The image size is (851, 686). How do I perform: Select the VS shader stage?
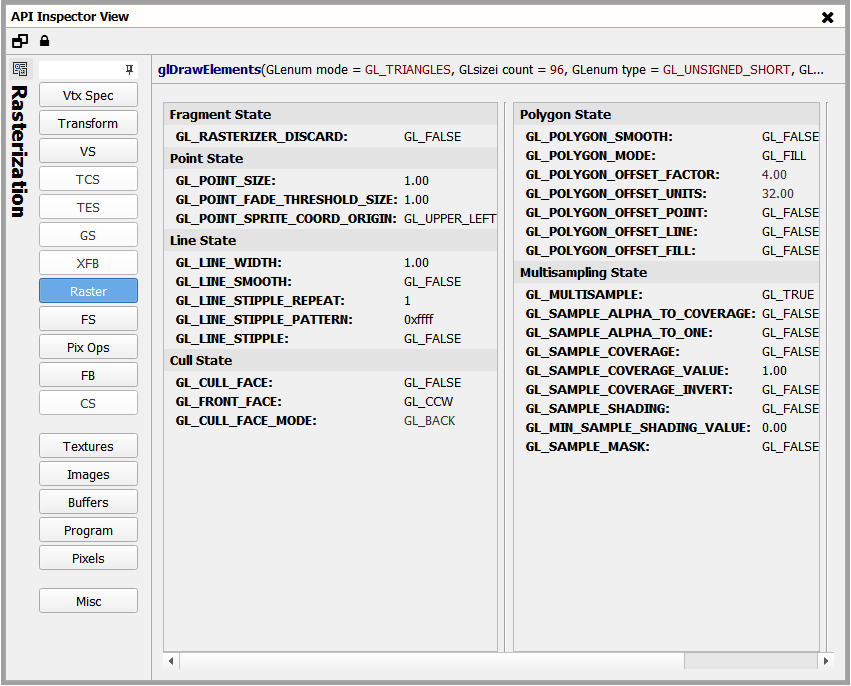click(88, 151)
